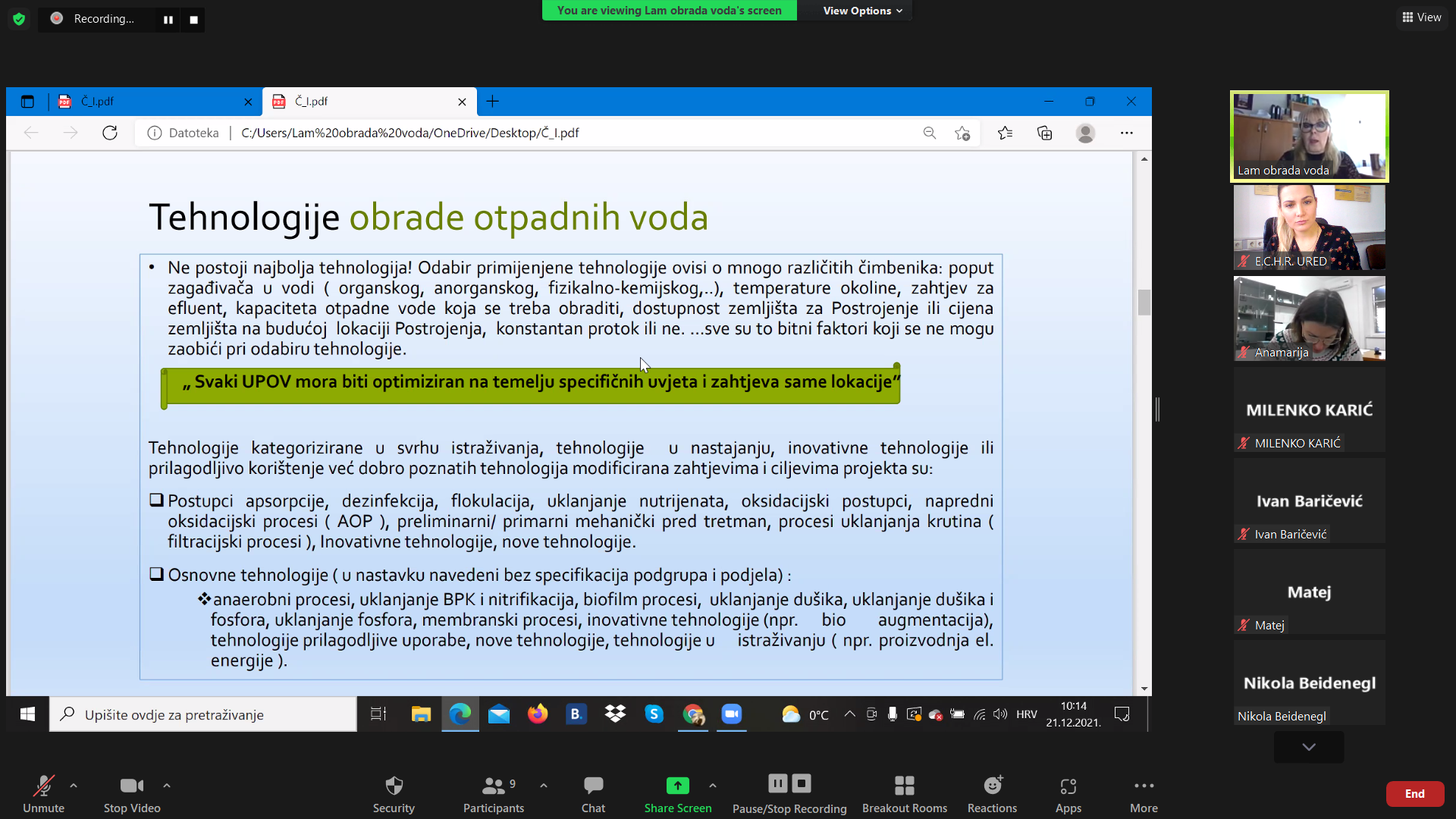Open the Participants list
This screenshot has width=1456, height=819.
[494, 786]
